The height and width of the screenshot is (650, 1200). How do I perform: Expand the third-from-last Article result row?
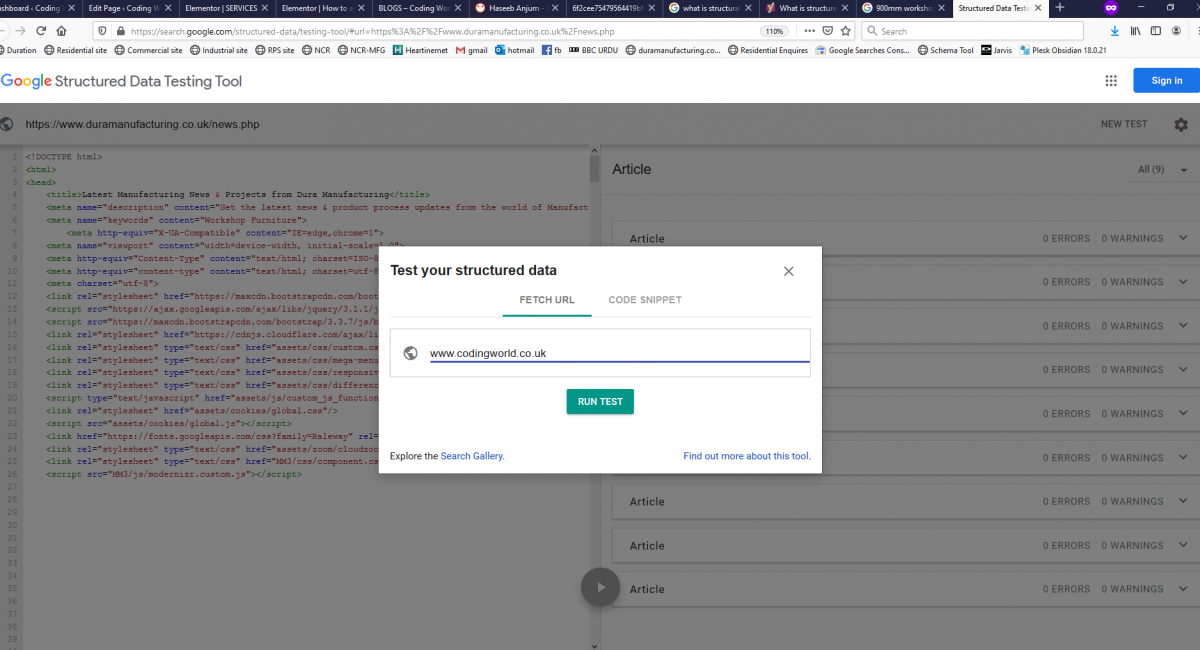click(x=1183, y=501)
